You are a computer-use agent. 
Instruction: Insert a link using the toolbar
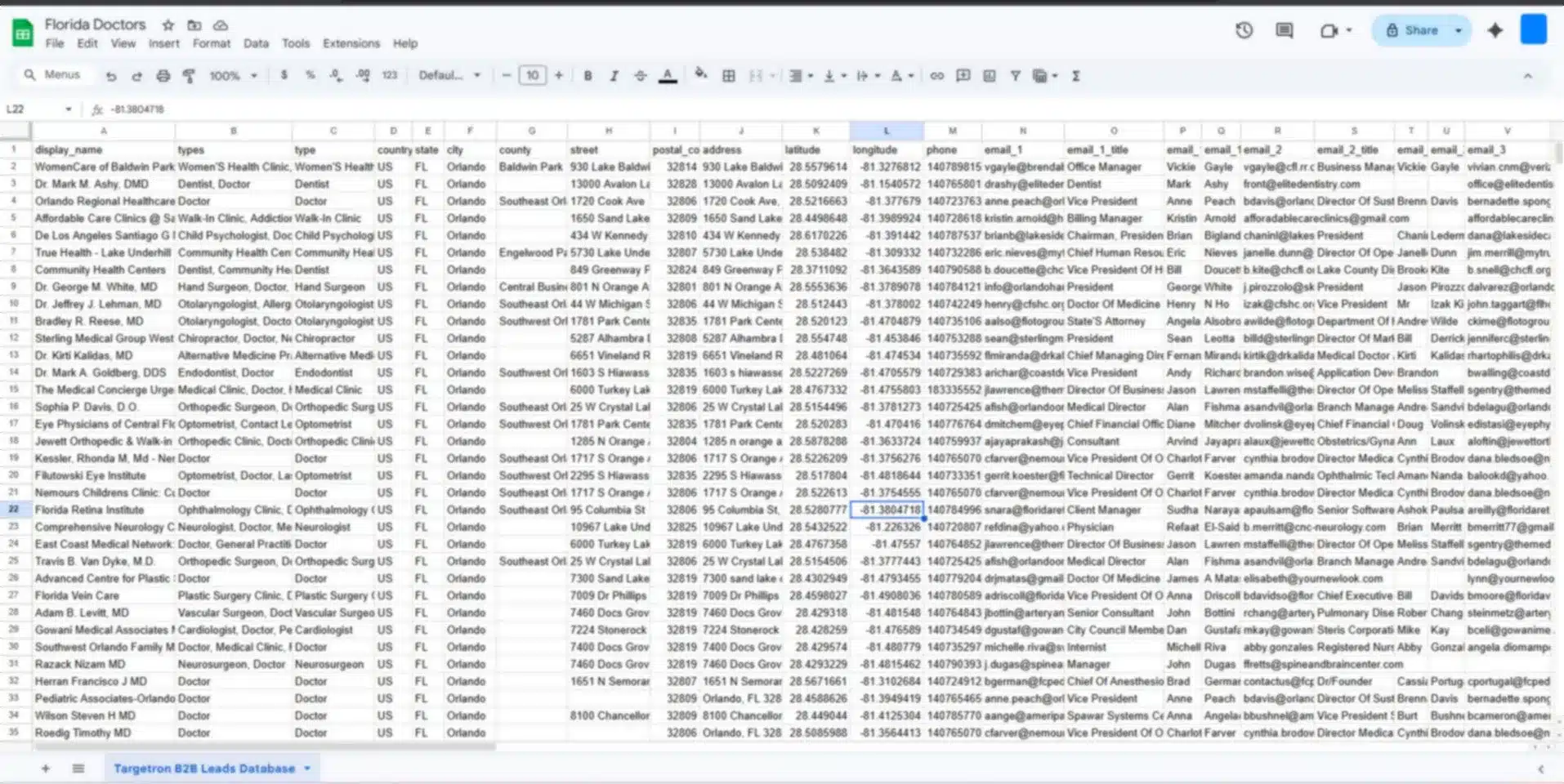click(936, 76)
